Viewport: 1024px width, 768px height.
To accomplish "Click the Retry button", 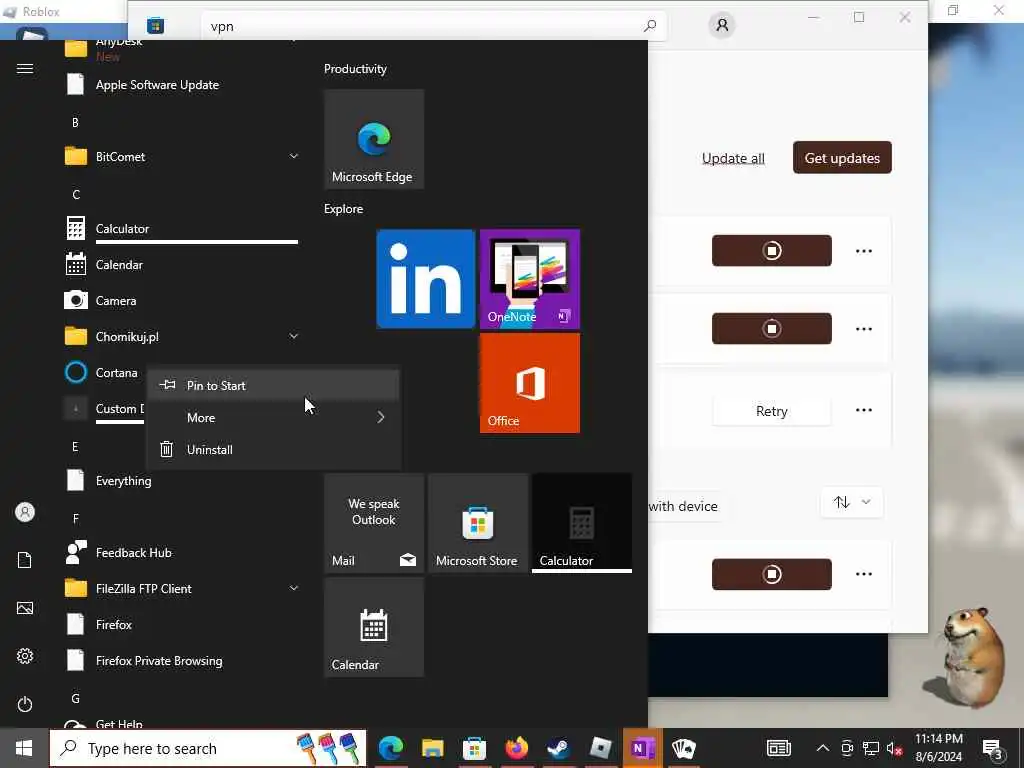I will pyautogui.click(x=771, y=411).
